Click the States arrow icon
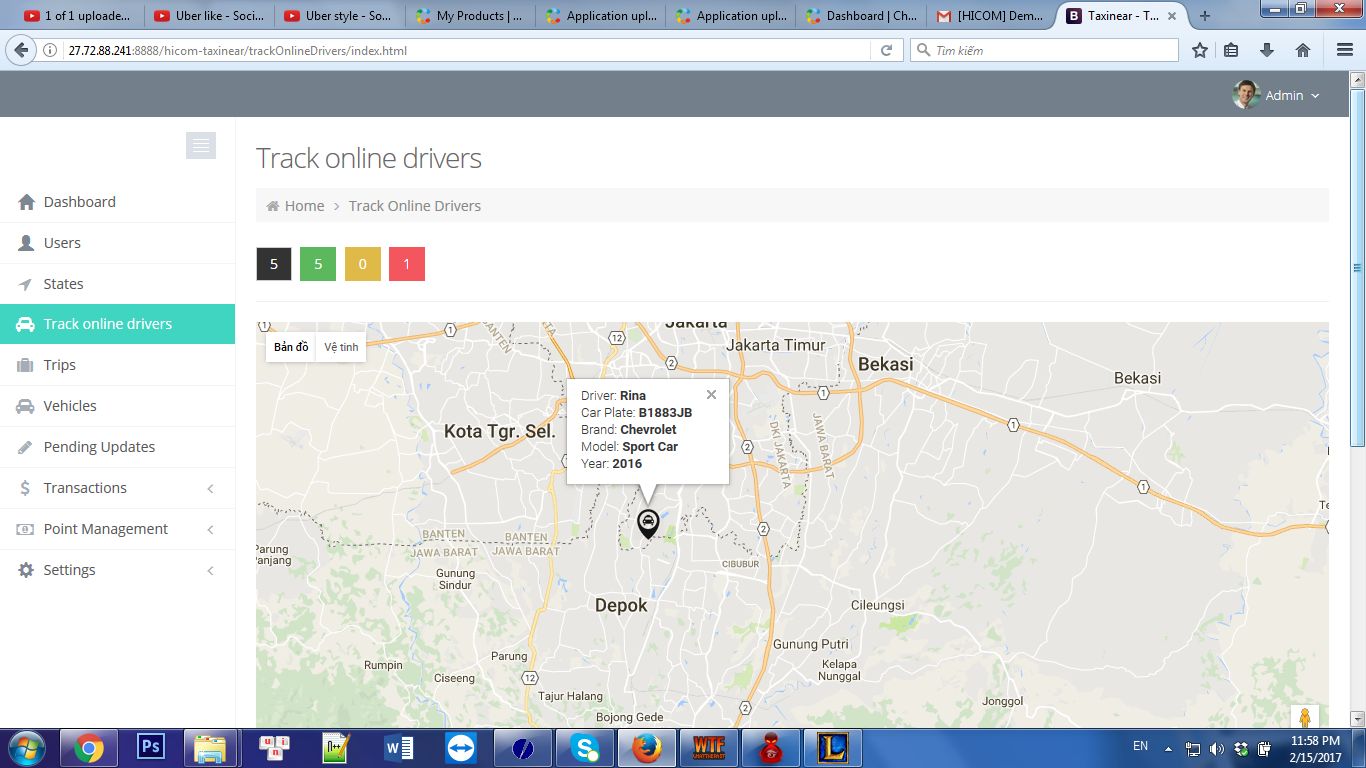Screen dimensions: 1366x768 (26, 284)
